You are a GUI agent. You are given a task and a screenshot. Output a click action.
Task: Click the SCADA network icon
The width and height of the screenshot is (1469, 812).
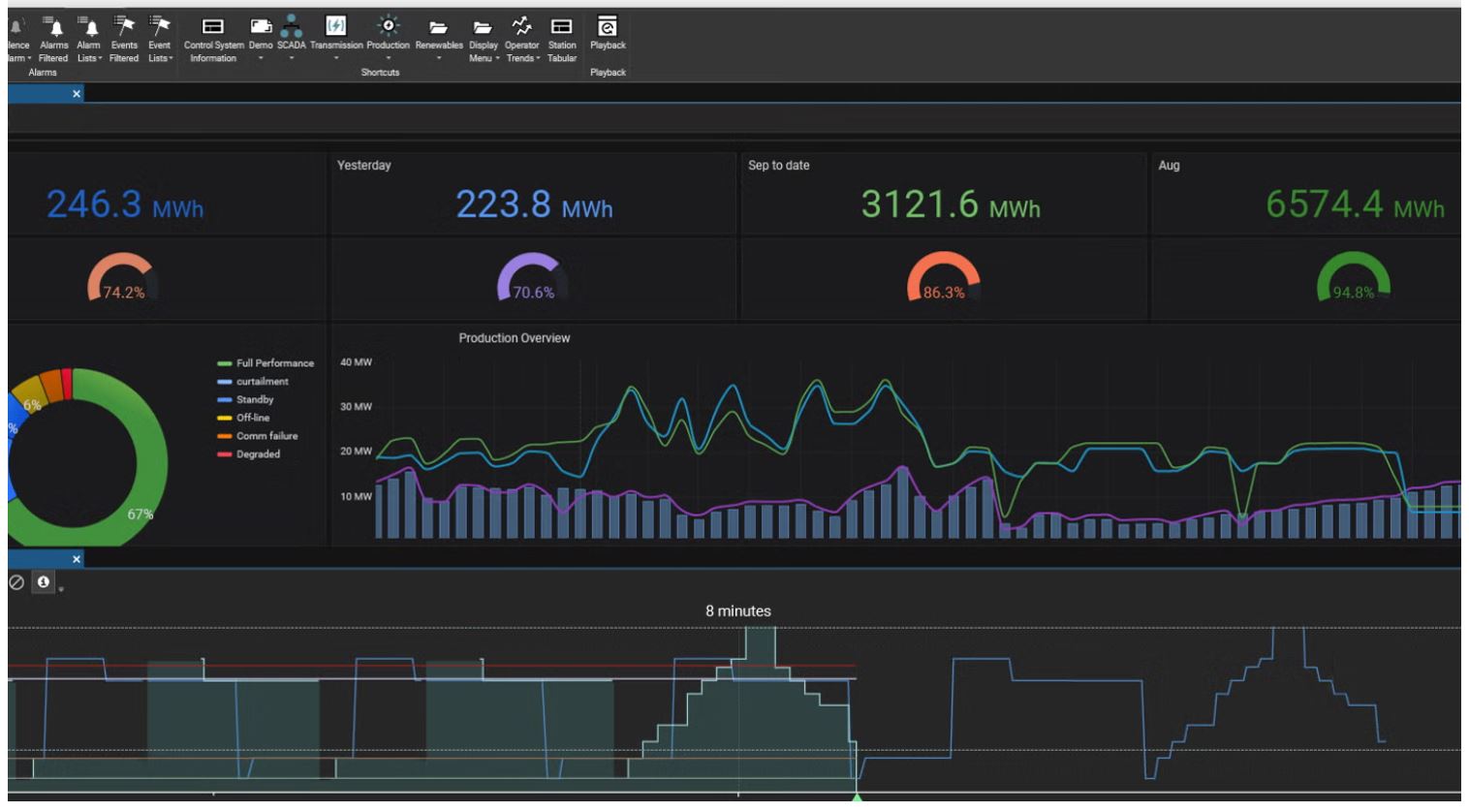(291, 27)
